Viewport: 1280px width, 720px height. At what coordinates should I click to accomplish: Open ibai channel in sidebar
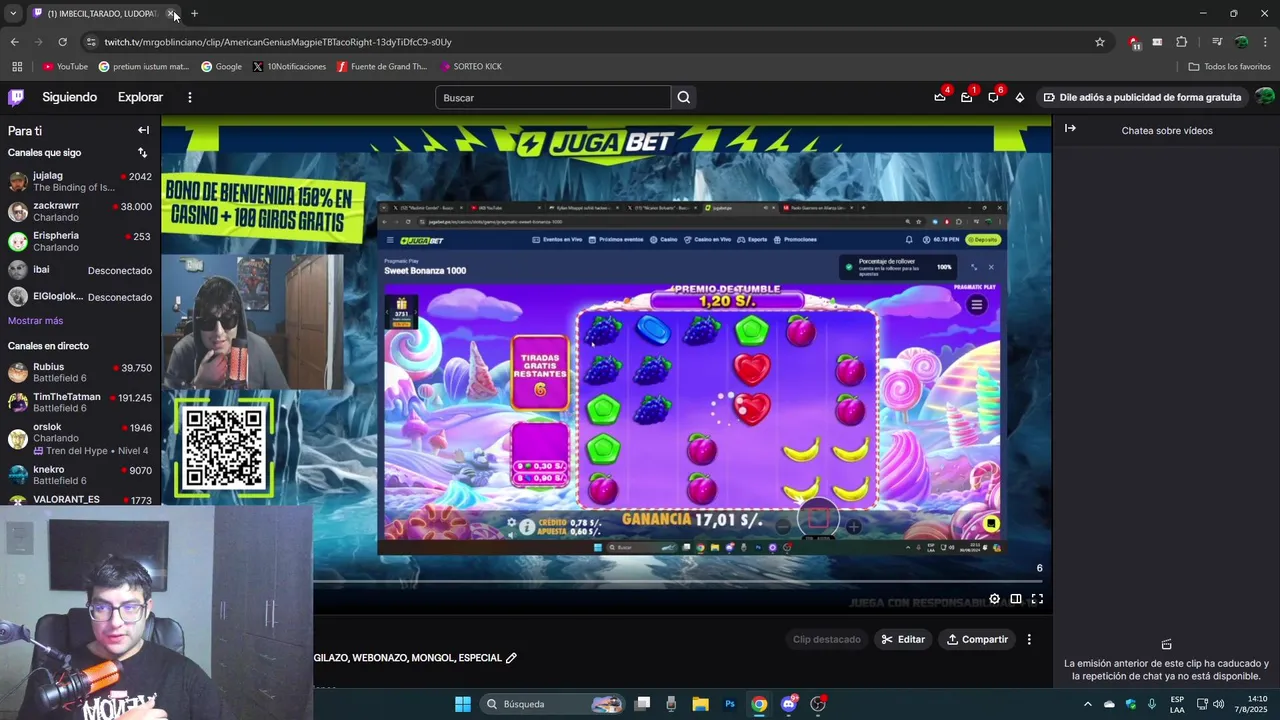[80, 270]
